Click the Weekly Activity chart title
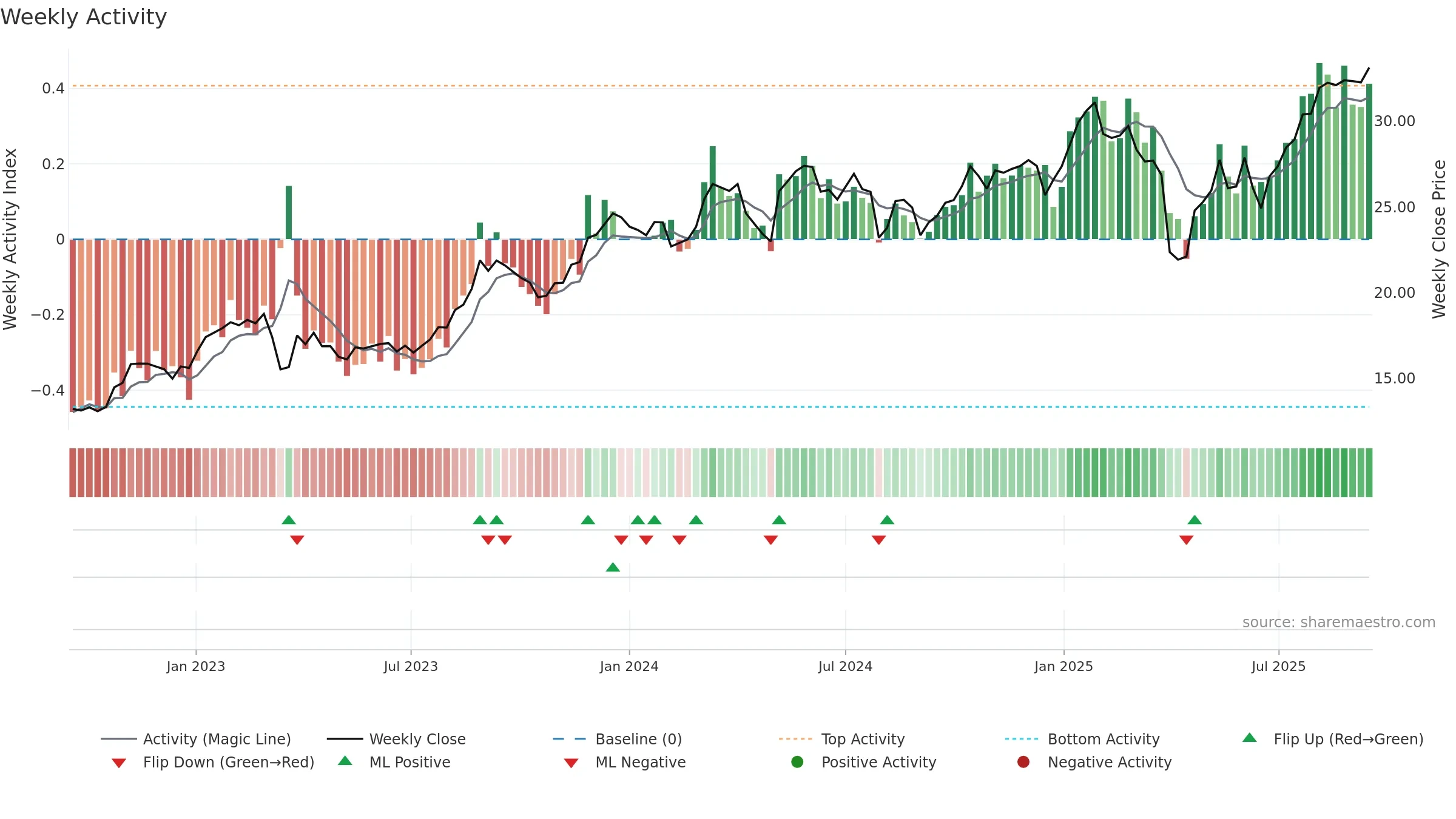This screenshot has height=819, width=1456. (x=84, y=17)
